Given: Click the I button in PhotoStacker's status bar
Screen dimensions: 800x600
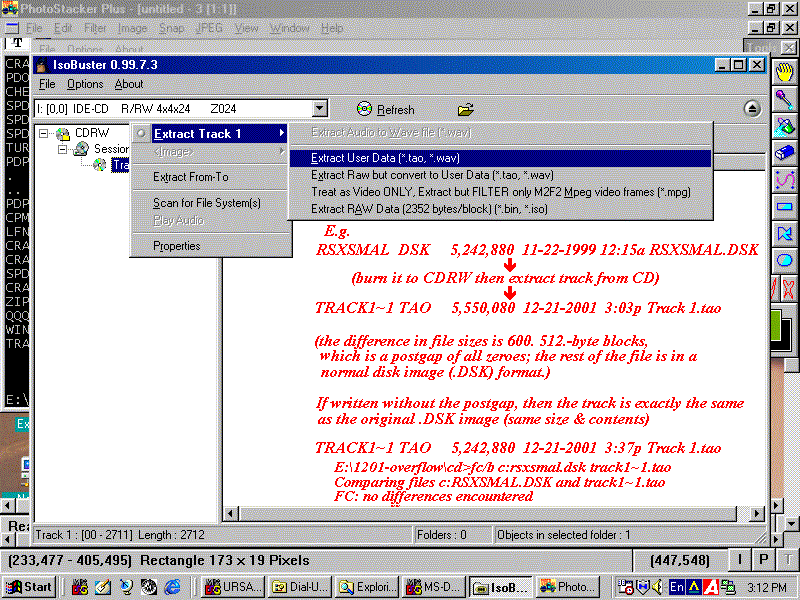Looking at the screenshot, I should pyautogui.click(x=740, y=560).
